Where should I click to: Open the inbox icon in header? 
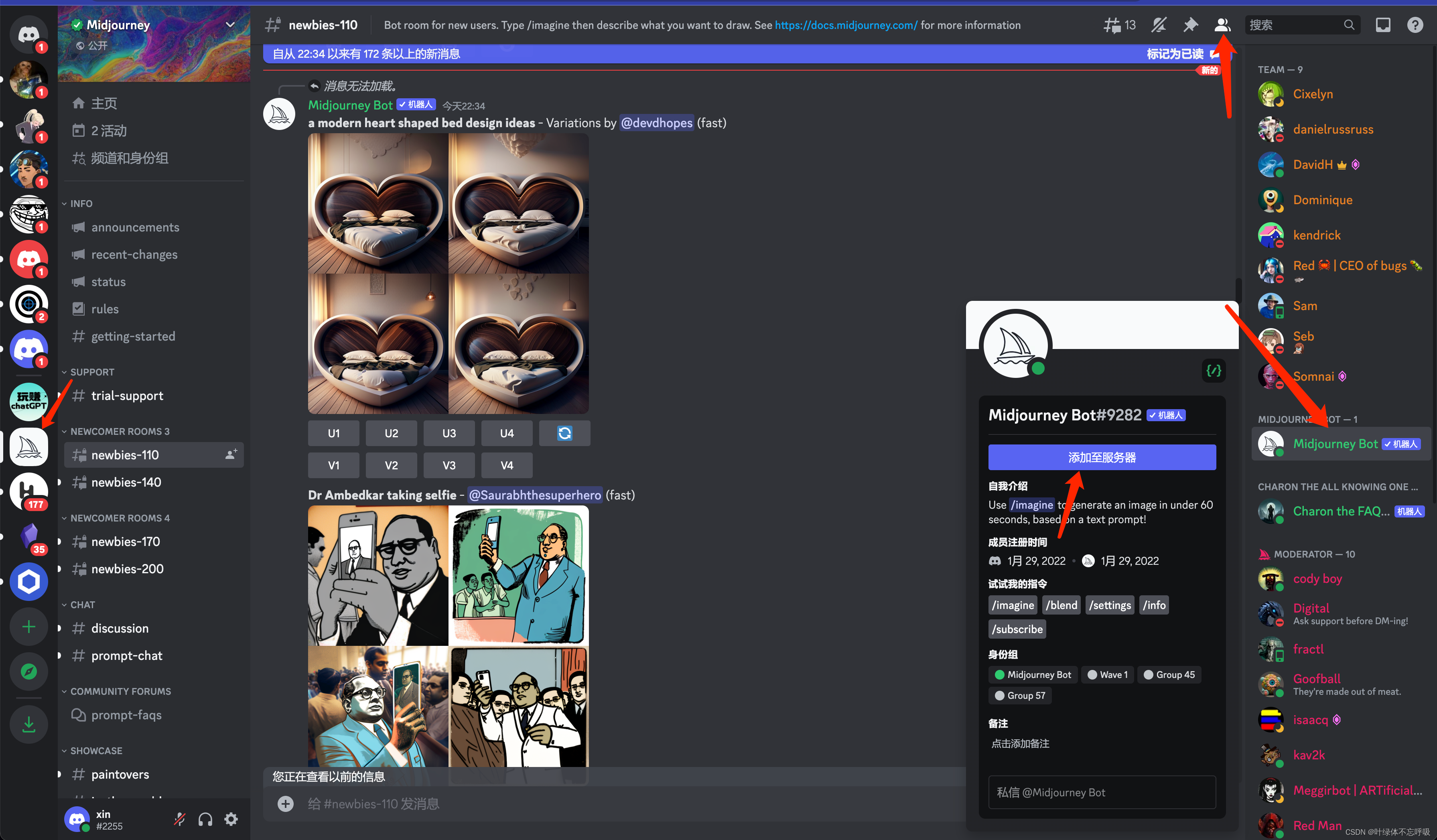[x=1383, y=25]
